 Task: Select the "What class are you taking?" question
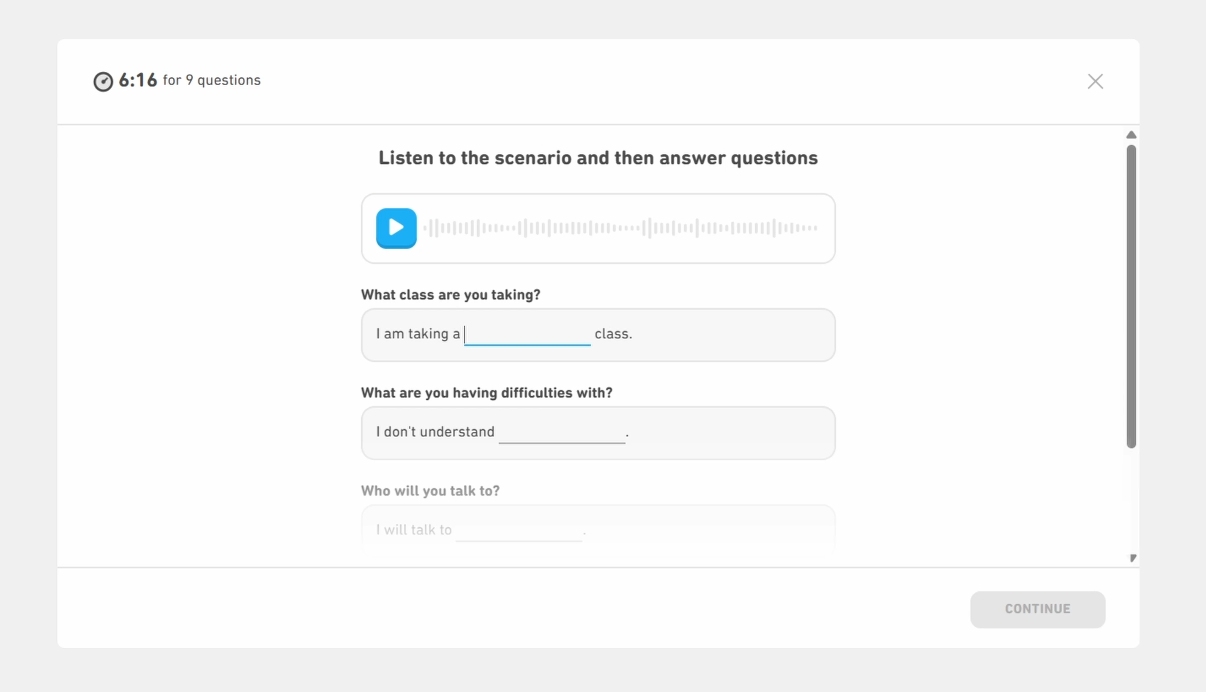click(x=450, y=295)
